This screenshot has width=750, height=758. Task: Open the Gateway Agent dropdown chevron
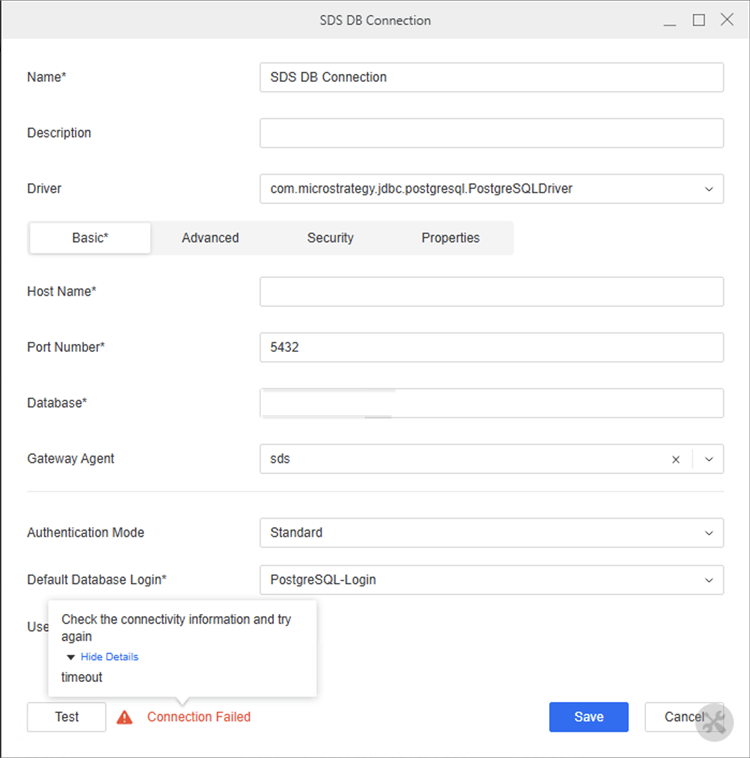coord(708,459)
